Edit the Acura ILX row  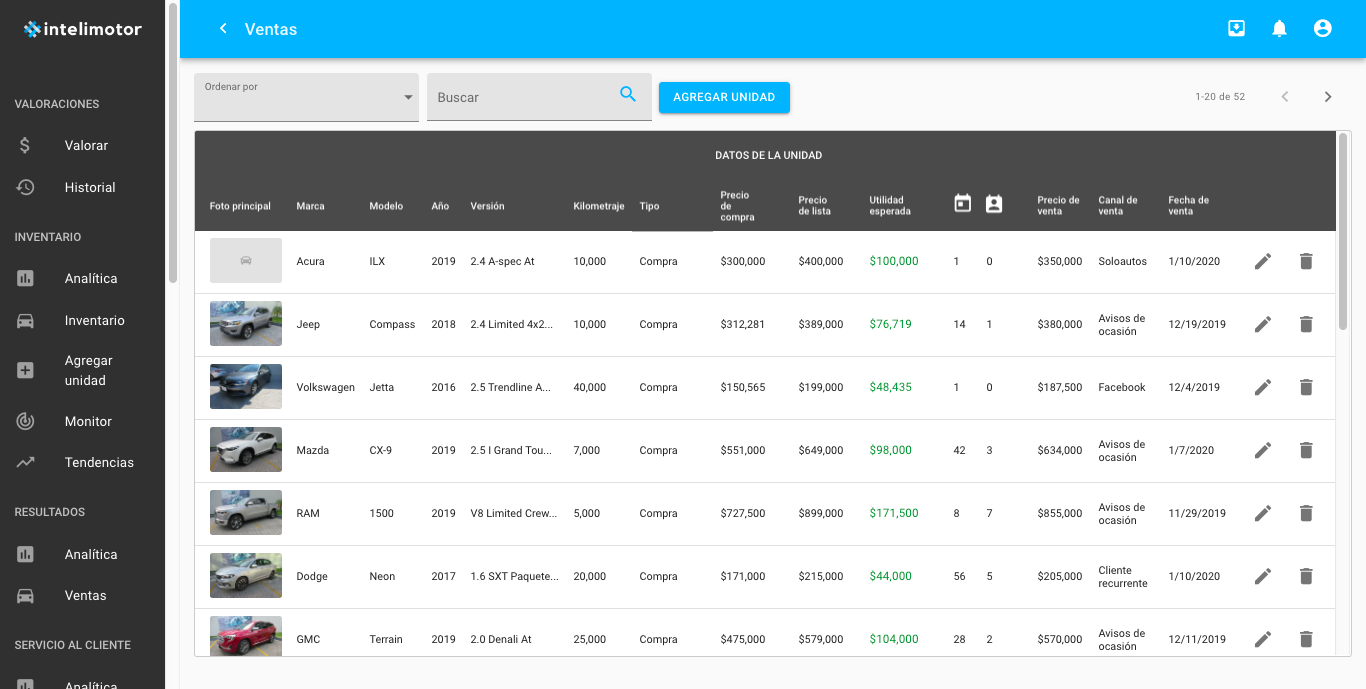coord(1263,261)
